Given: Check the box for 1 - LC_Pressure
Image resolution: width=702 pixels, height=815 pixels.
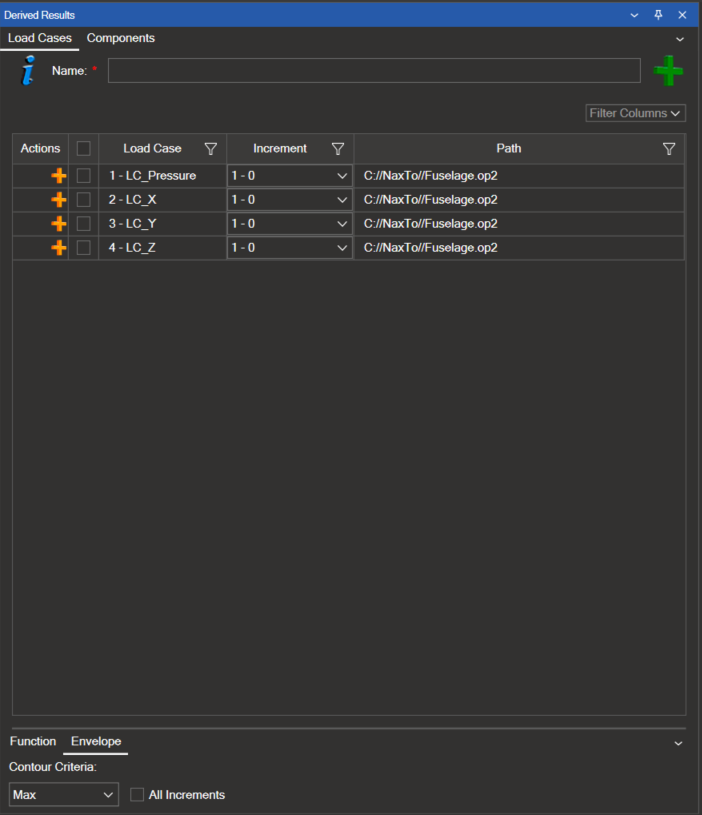Looking at the screenshot, I should [x=84, y=176].
